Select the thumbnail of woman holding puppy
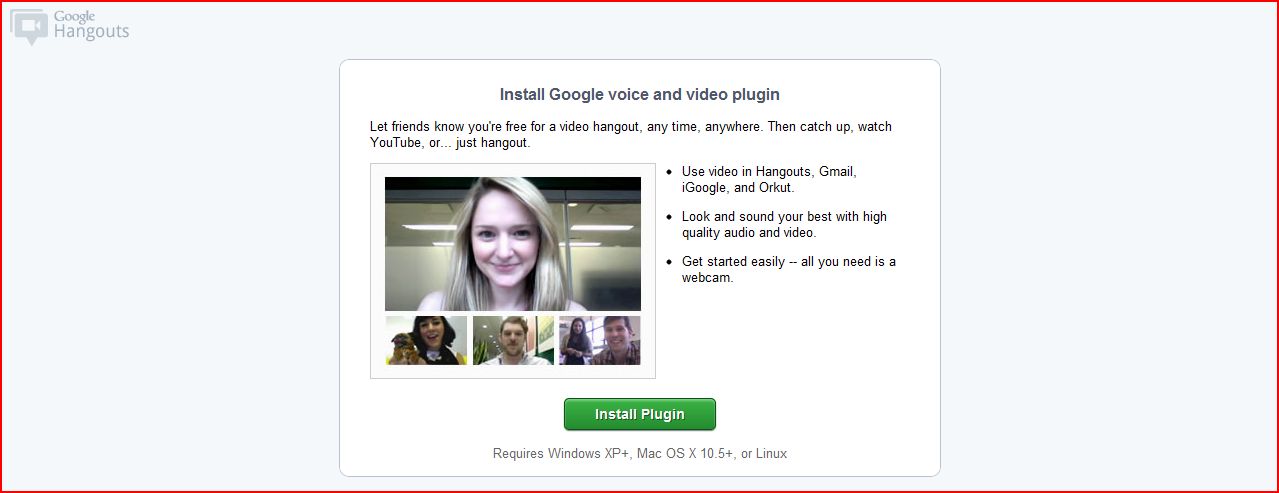Screen dimensions: 1279x493 click(426, 340)
